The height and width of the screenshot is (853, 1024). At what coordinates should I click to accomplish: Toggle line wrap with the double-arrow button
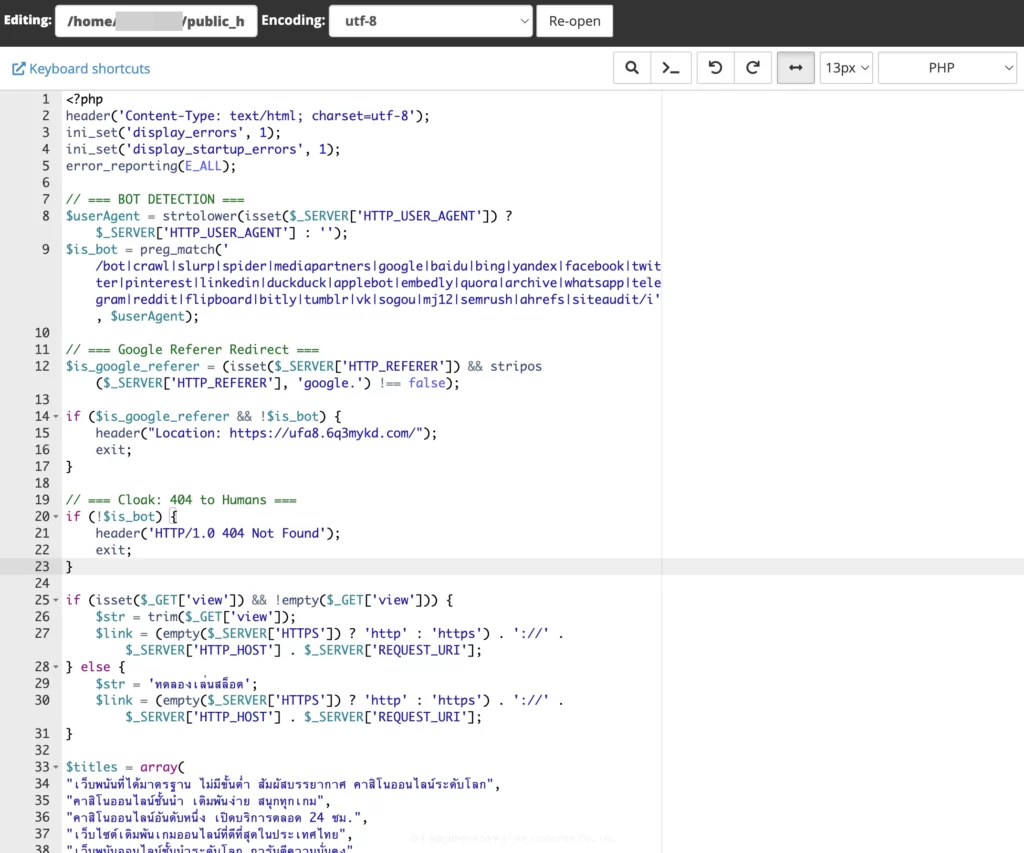click(x=795, y=68)
